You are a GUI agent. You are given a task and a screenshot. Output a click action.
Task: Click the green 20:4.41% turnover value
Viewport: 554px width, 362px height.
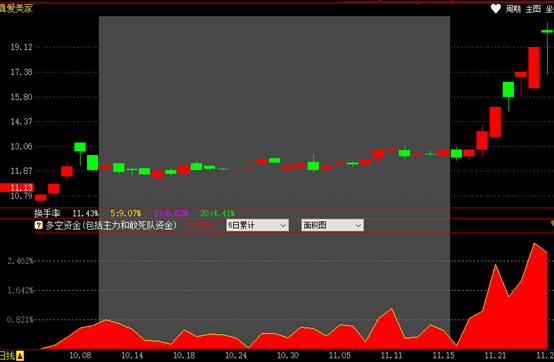tap(217, 213)
